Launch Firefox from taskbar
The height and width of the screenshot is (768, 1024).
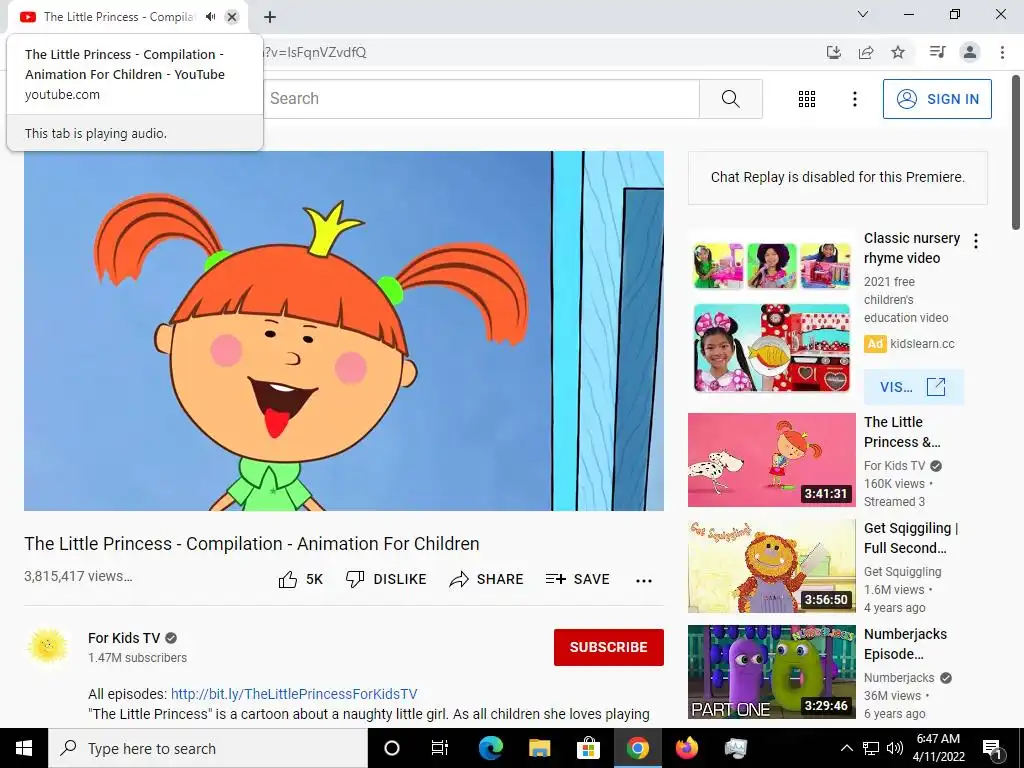[686, 748]
